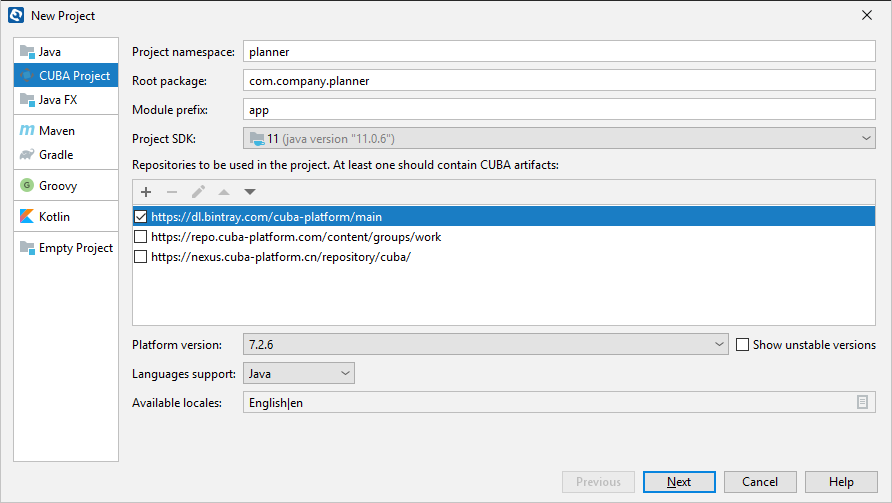The width and height of the screenshot is (892, 503).
Task: Select Maven project type
Action: click(x=66, y=130)
